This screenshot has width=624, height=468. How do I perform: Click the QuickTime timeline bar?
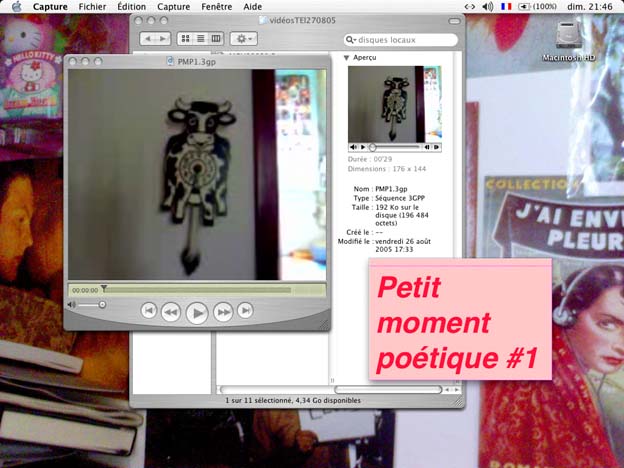tap(197, 290)
